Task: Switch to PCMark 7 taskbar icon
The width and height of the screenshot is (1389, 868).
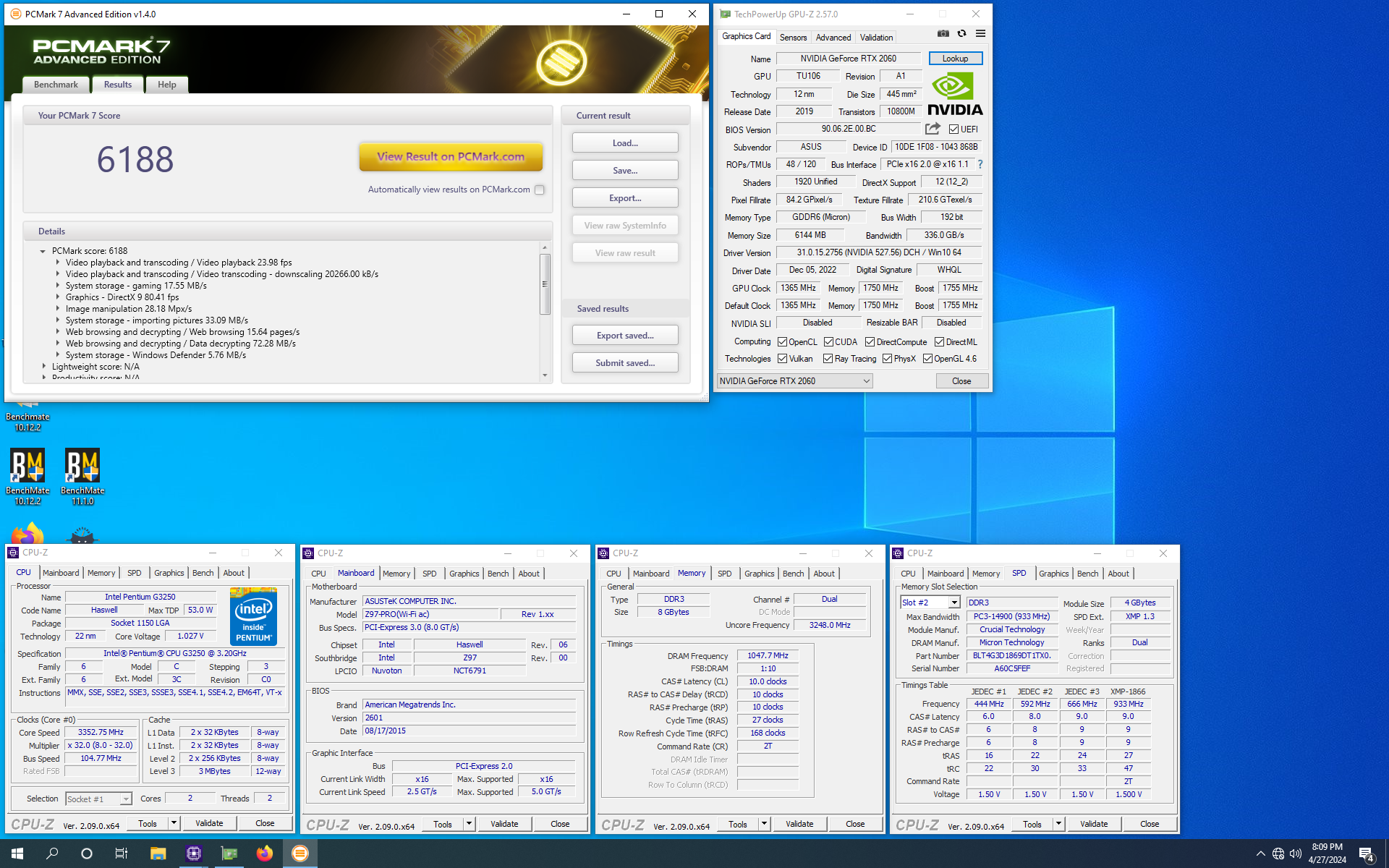Action: (300, 854)
